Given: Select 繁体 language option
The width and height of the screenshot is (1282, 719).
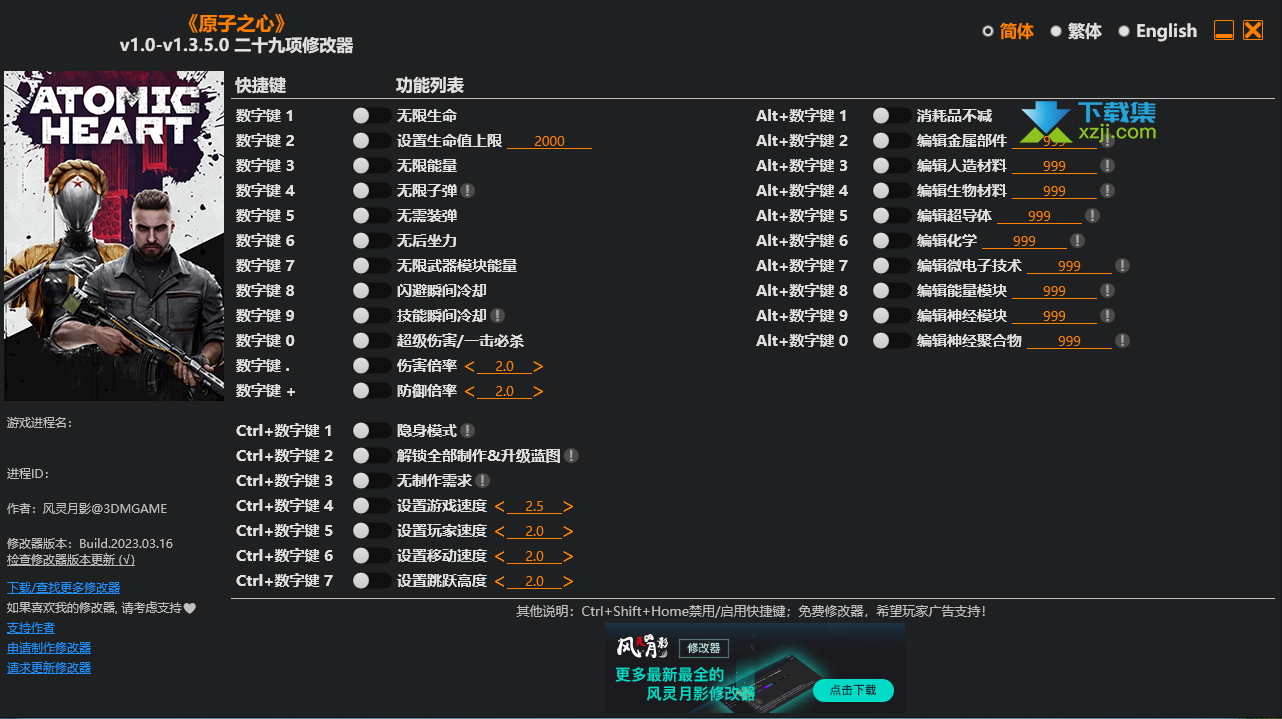Looking at the screenshot, I should [x=1076, y=31].
